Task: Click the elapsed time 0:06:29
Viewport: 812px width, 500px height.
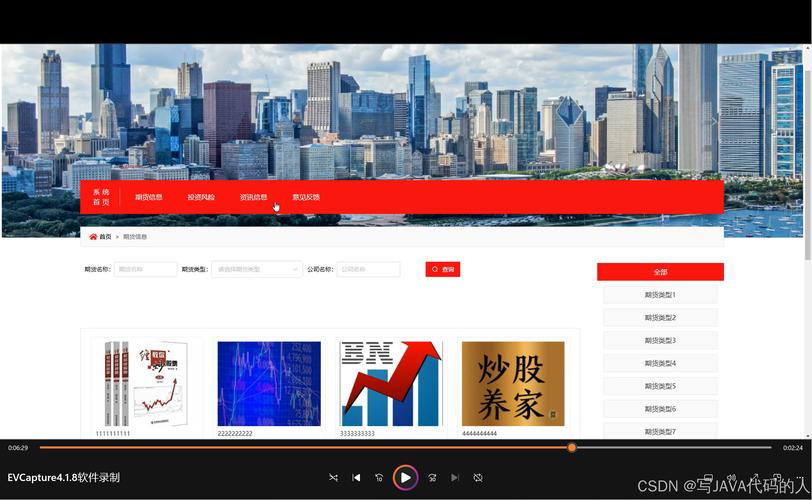Action: coord(18,448)
